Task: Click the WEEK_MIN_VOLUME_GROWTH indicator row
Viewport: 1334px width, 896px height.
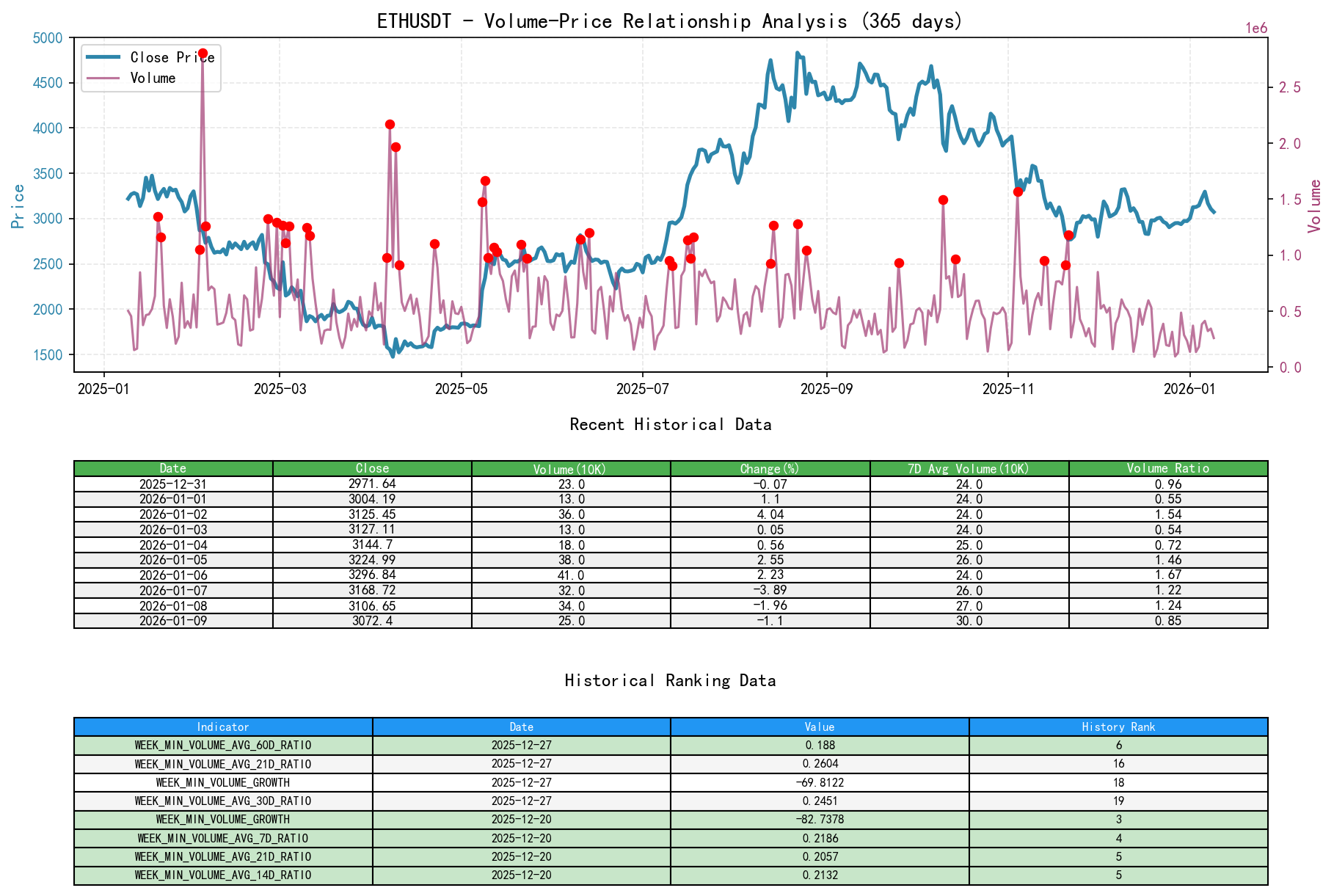Action: click(x=222, y=782)
